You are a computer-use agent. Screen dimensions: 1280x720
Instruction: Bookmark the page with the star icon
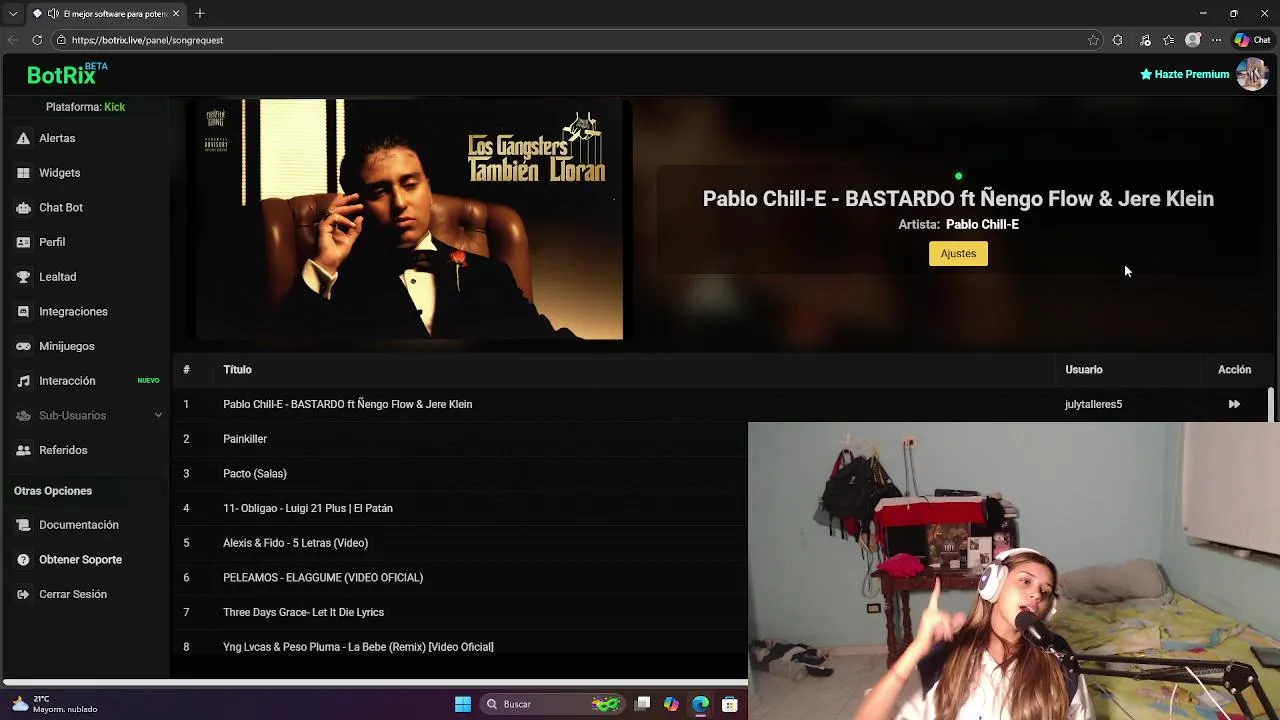(x=1093, y=40)
